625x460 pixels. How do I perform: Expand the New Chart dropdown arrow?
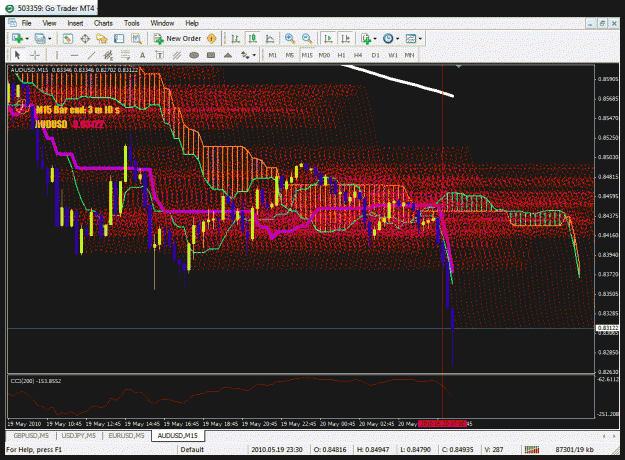pyautogui.click(x=27, y=39)
